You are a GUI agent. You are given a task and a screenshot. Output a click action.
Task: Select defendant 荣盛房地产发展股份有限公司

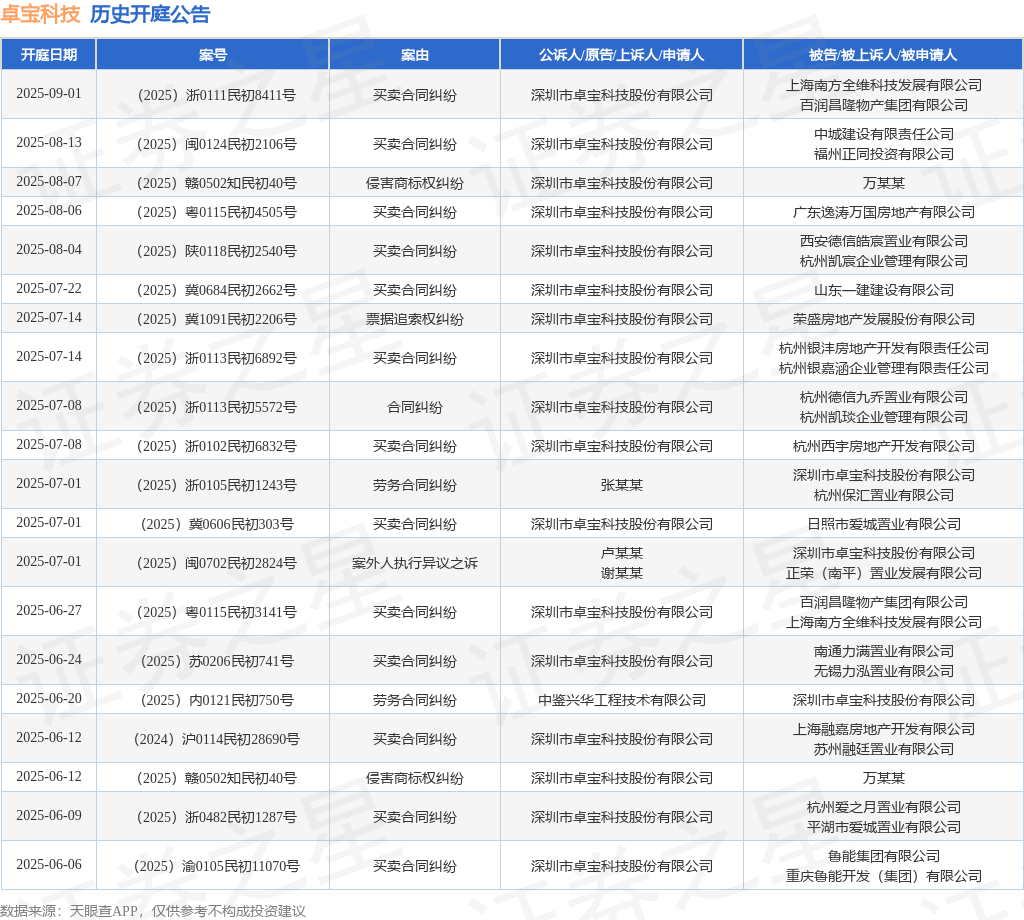[884, 319]
